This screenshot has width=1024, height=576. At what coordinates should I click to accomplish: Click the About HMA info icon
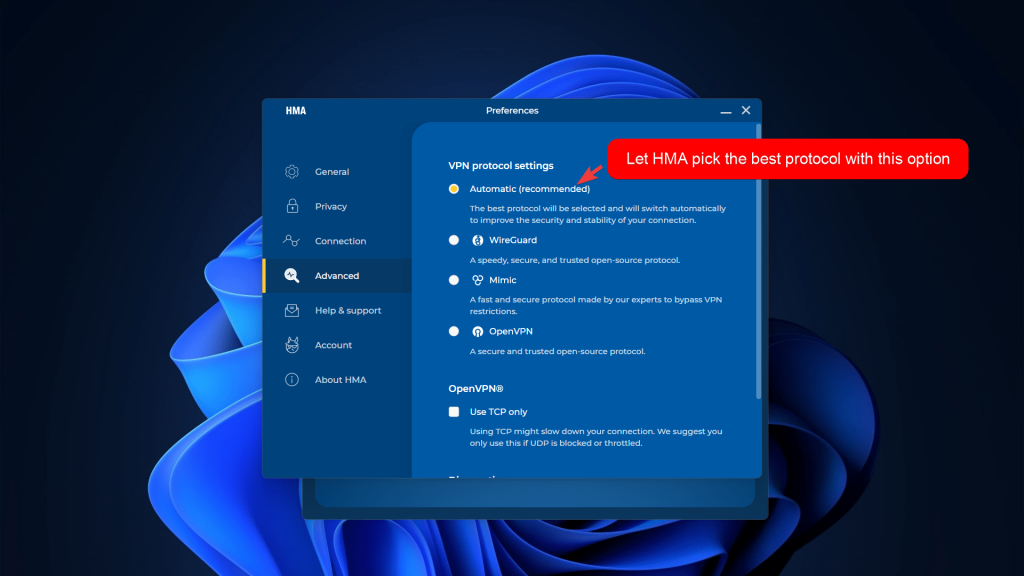[292, 379]
